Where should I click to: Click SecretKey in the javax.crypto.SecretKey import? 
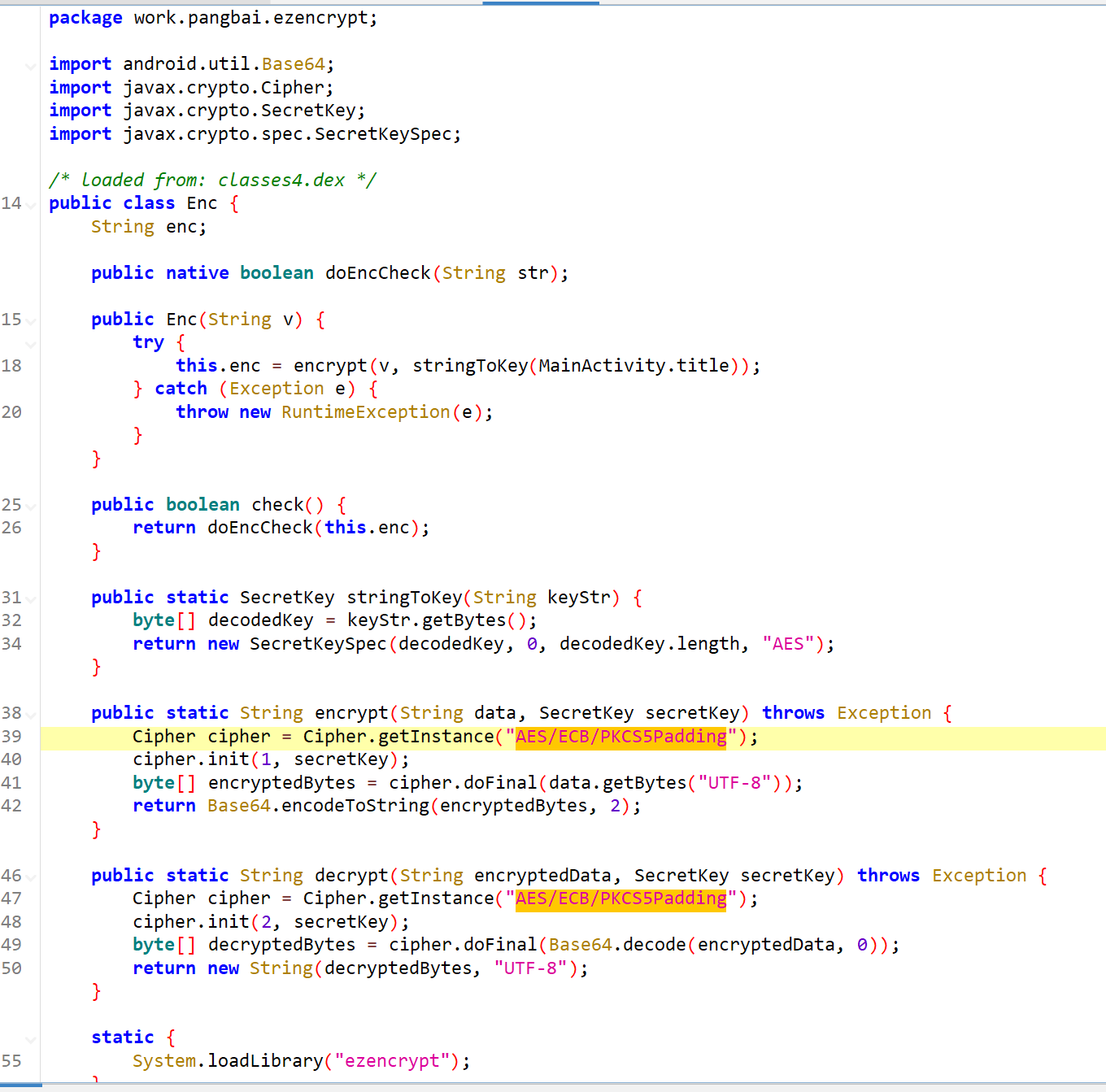309,111
